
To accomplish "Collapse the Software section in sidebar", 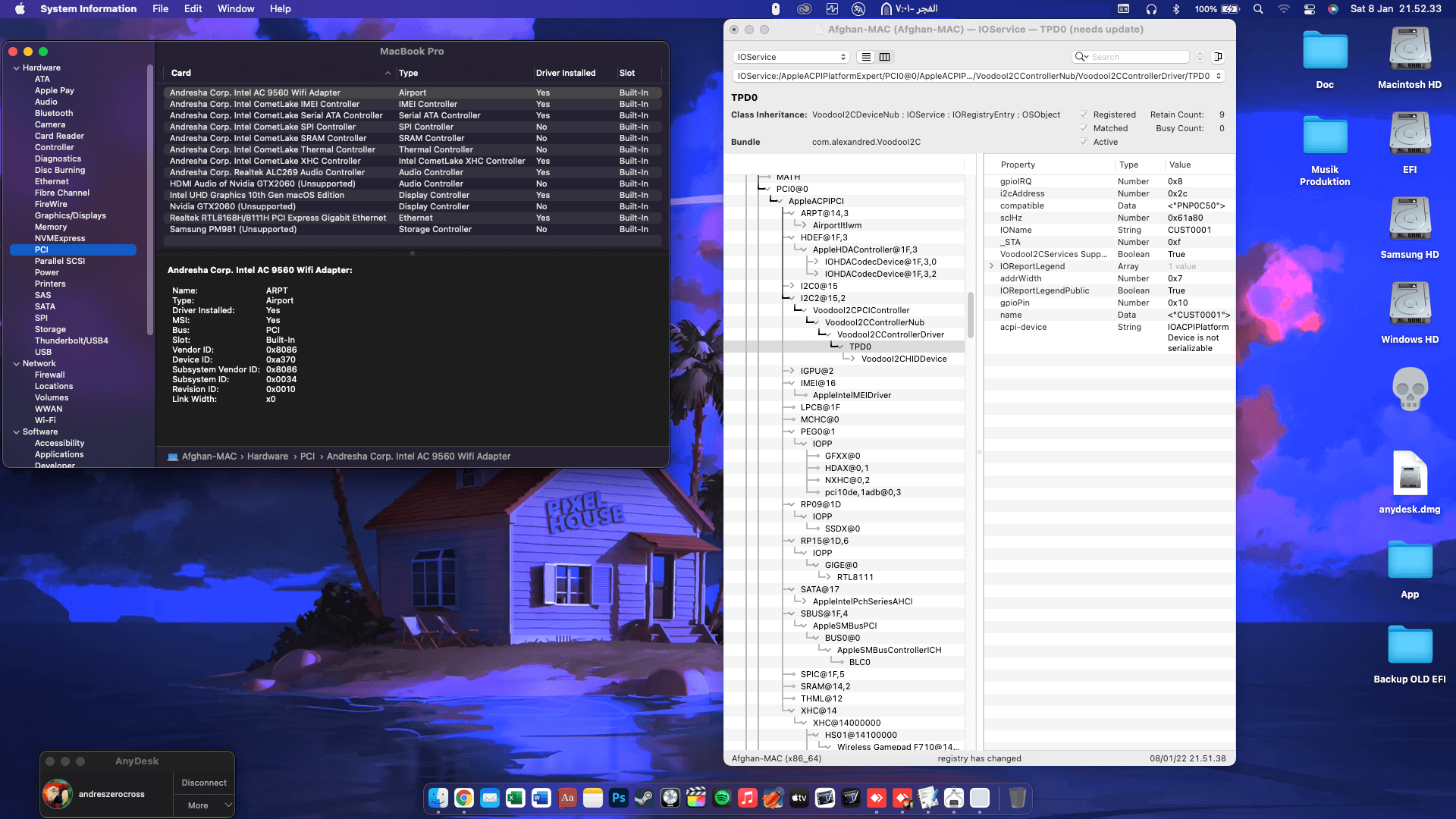I will [x=17, y=432].
